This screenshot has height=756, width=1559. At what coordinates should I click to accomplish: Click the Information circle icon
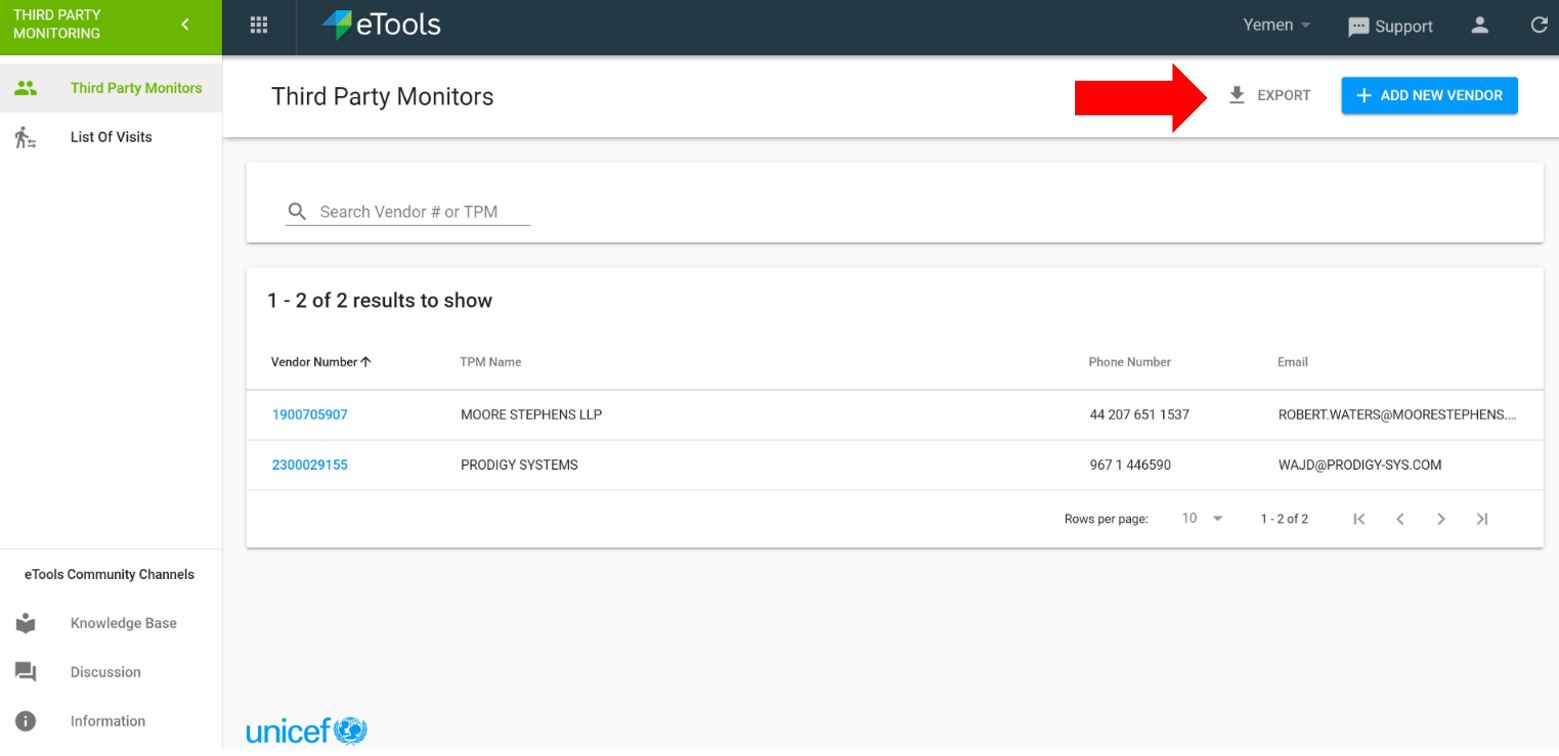coord(25,721)
